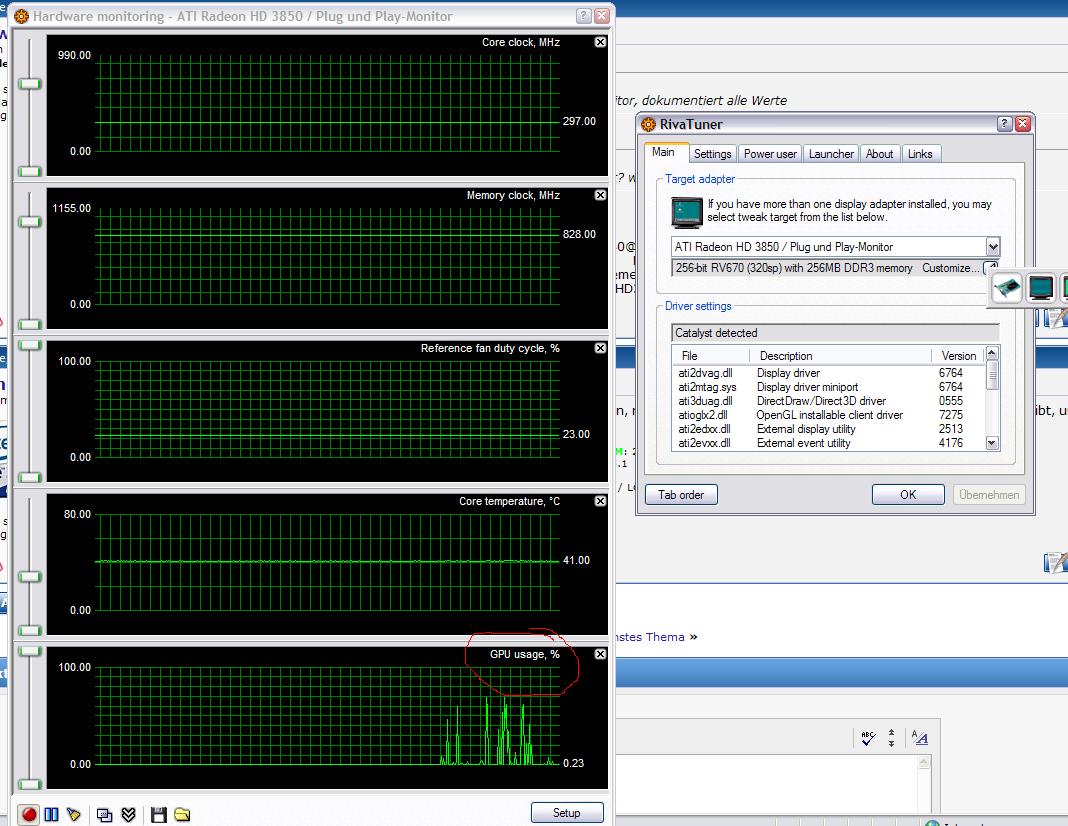This screenshot has height=826, width=1068.
Task: Close the Core temperature graph with its X
Action: coord(600,501)
